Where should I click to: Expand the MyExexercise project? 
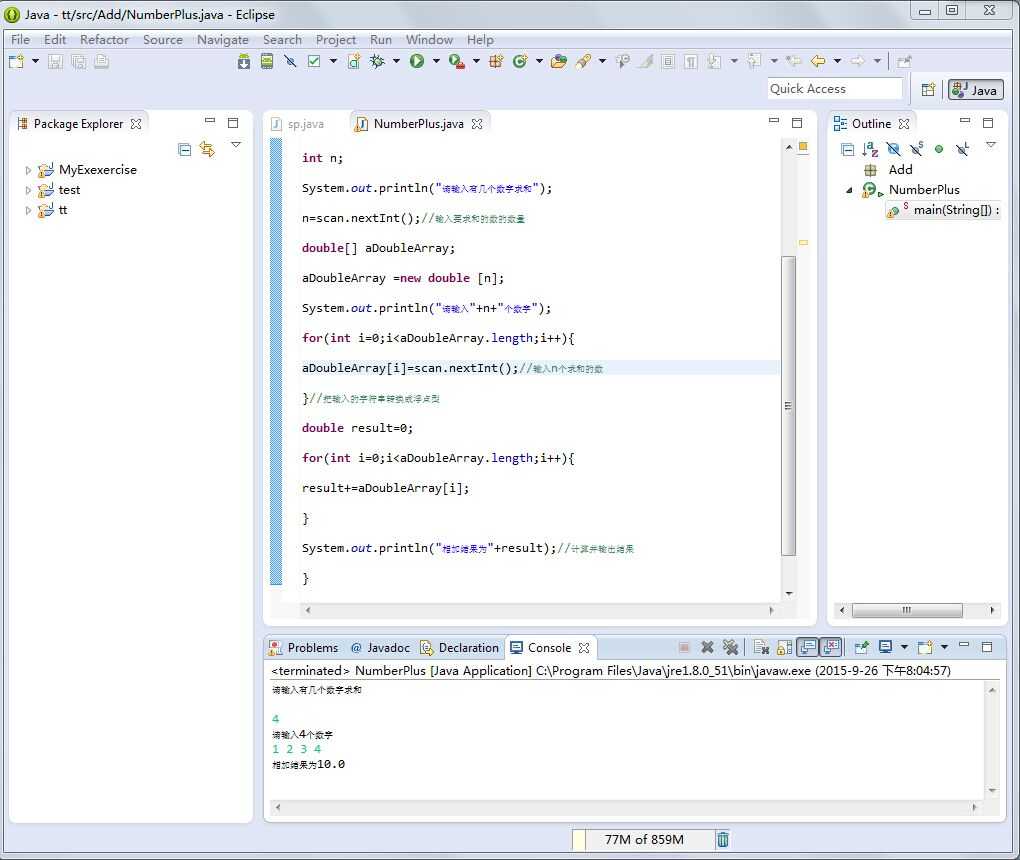point(28,170)
